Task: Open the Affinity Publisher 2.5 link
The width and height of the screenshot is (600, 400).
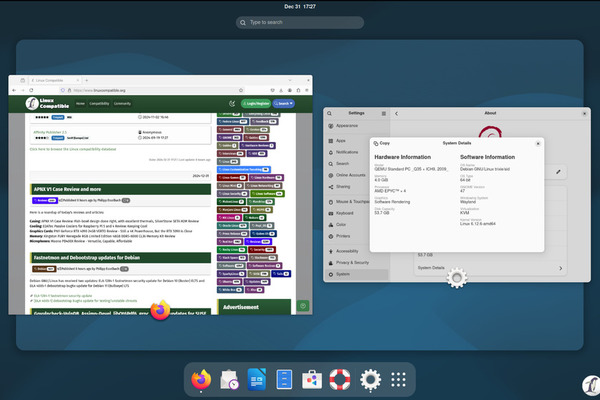Action: (x=50, y=132)
